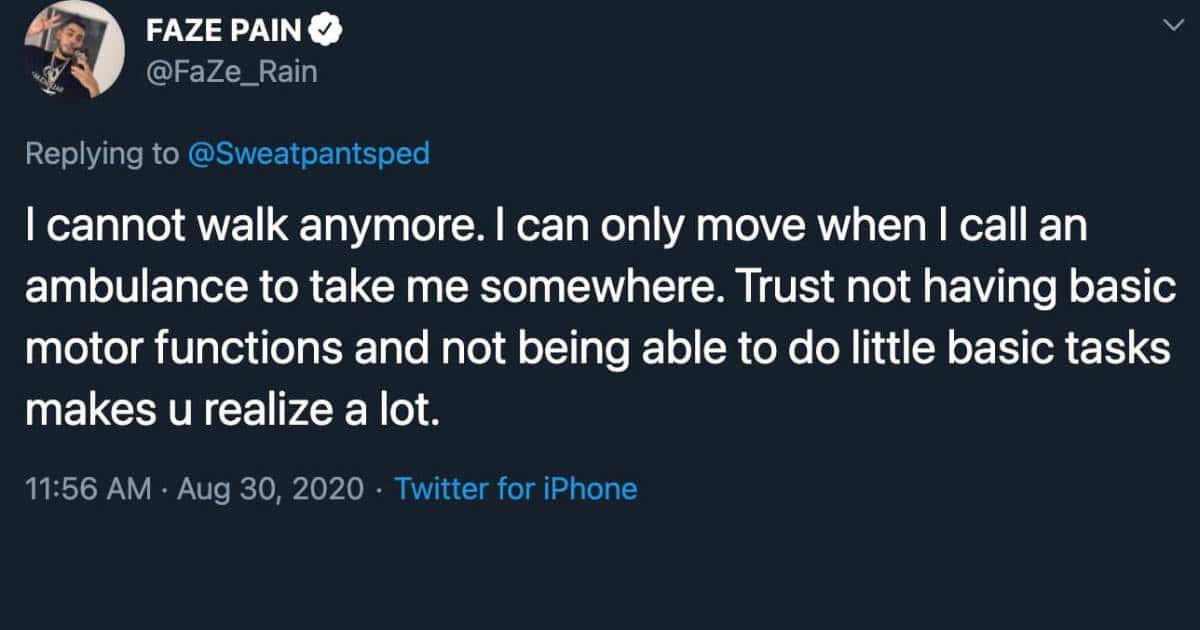Click the Aug 30, 2020 date
The width and height of the screenshot is (1200, 630).
tap(268, 489)
